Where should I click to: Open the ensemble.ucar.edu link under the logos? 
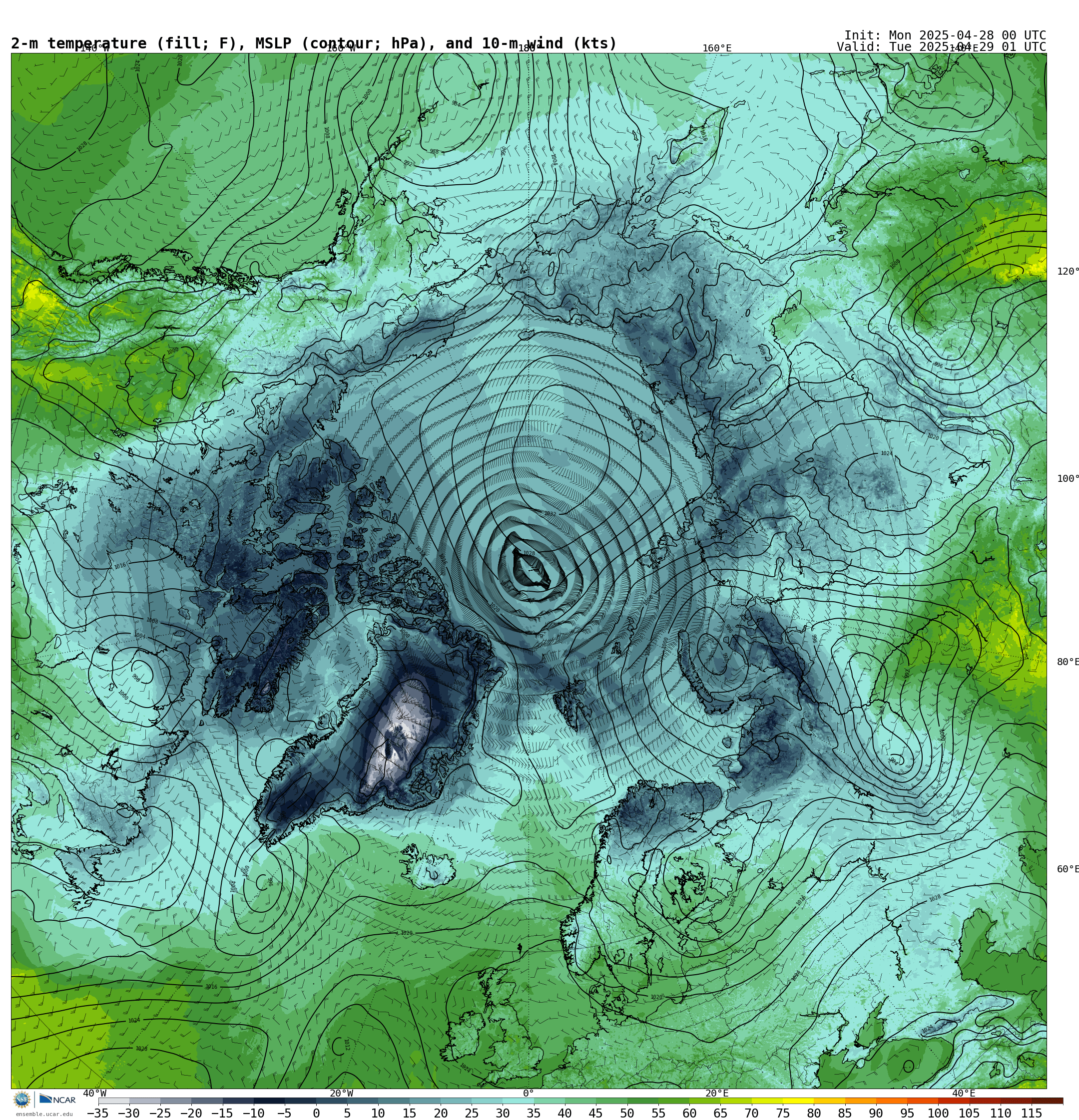[44, 1114]
